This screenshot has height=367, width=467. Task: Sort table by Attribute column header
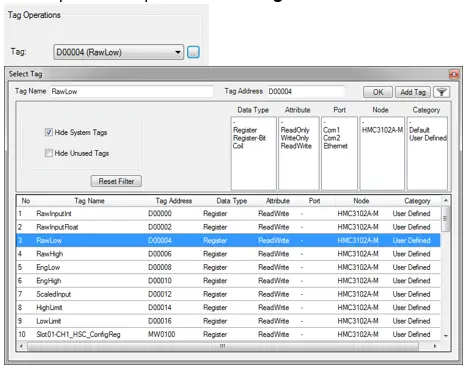point(278,201)
